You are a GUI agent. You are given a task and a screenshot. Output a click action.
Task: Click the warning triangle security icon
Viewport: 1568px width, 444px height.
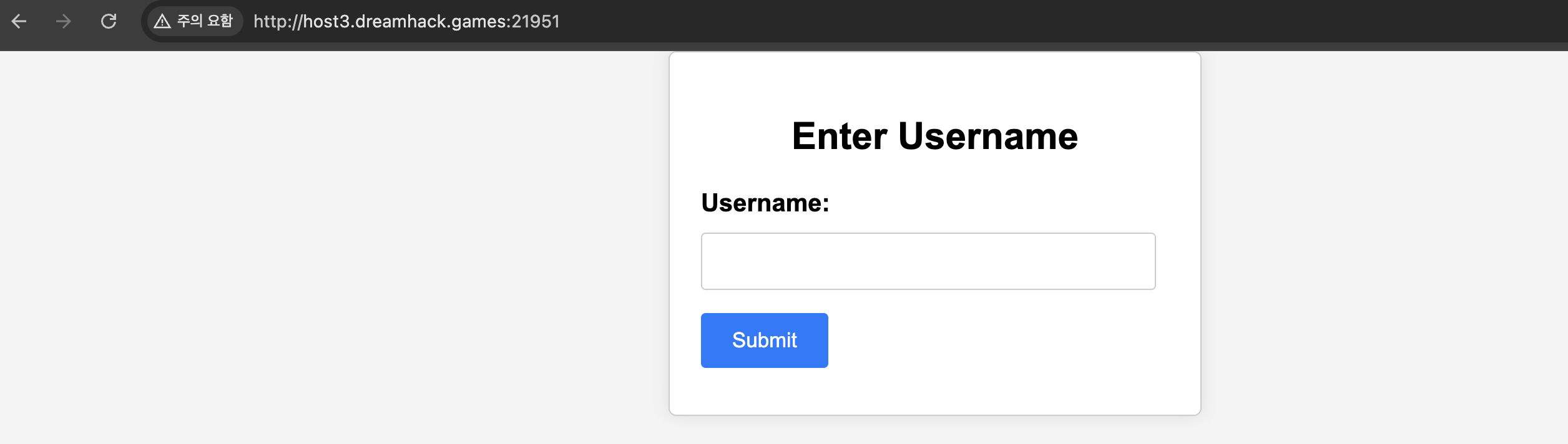point(162,22)
